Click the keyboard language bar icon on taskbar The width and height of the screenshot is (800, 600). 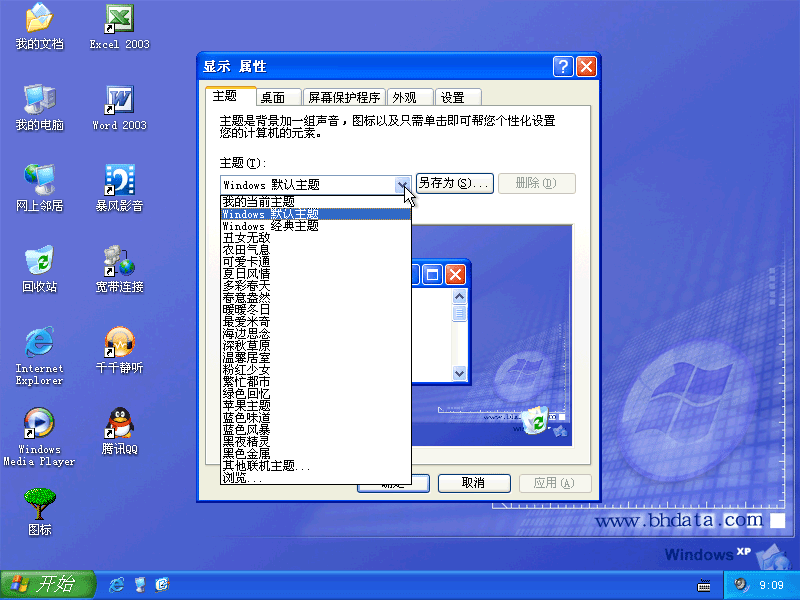click(x=704, y=585)
